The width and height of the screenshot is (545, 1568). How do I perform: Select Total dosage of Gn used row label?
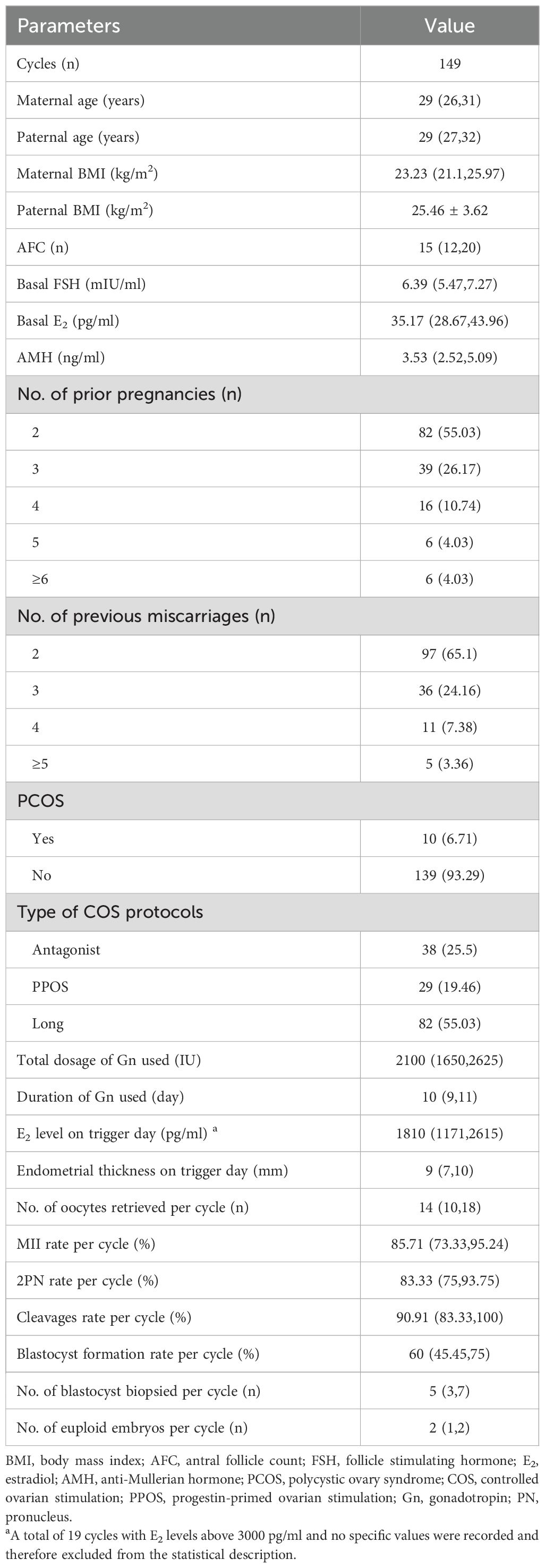pyautogui.click(x=108, y=1060)
